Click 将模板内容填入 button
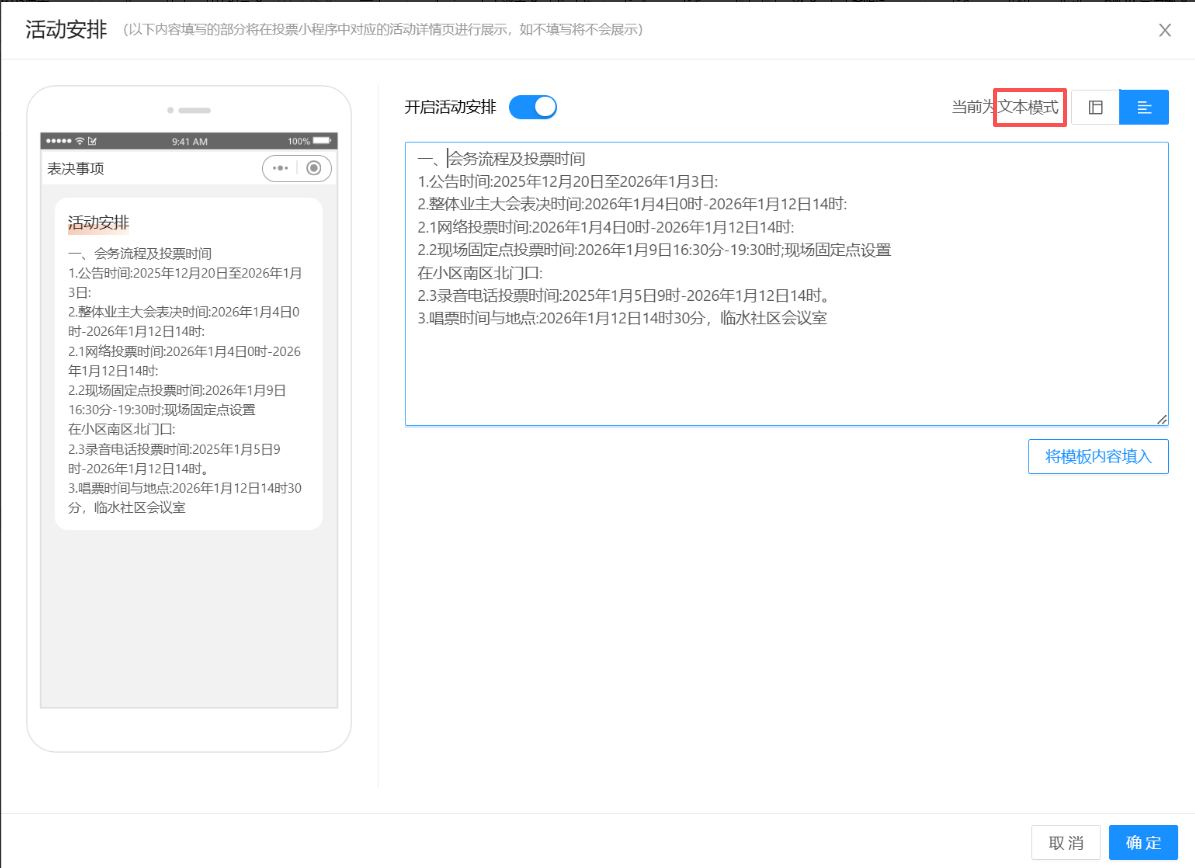 [1098, 456]
